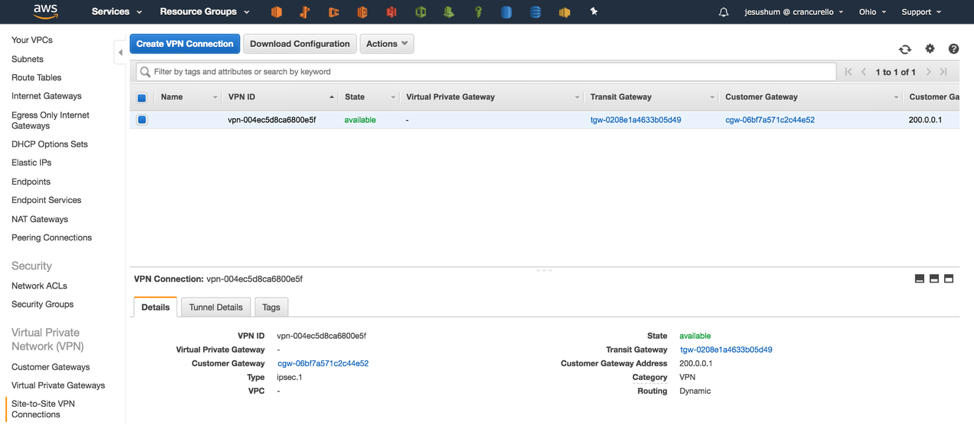
Task: Go to next page of results
Action: [929, 72]
